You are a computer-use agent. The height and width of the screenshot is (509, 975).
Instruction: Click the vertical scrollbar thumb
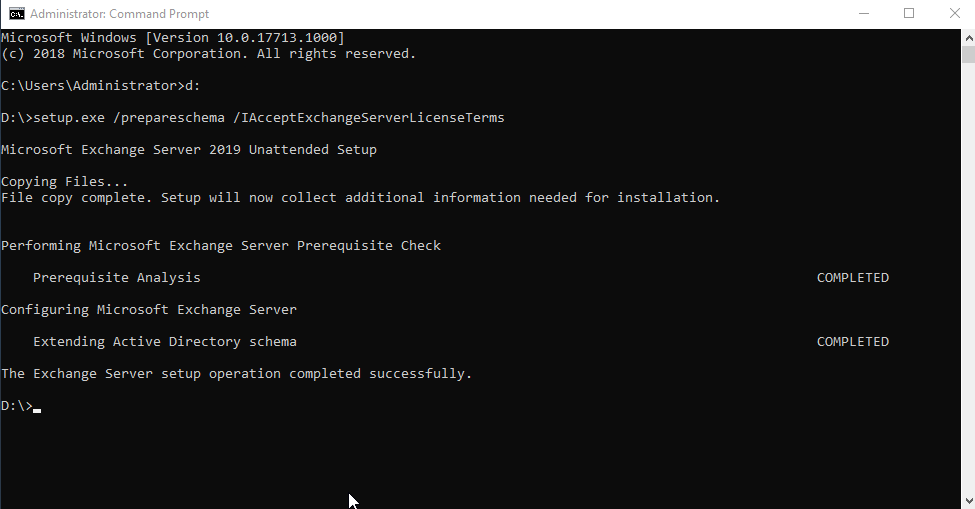click(968, 54)
